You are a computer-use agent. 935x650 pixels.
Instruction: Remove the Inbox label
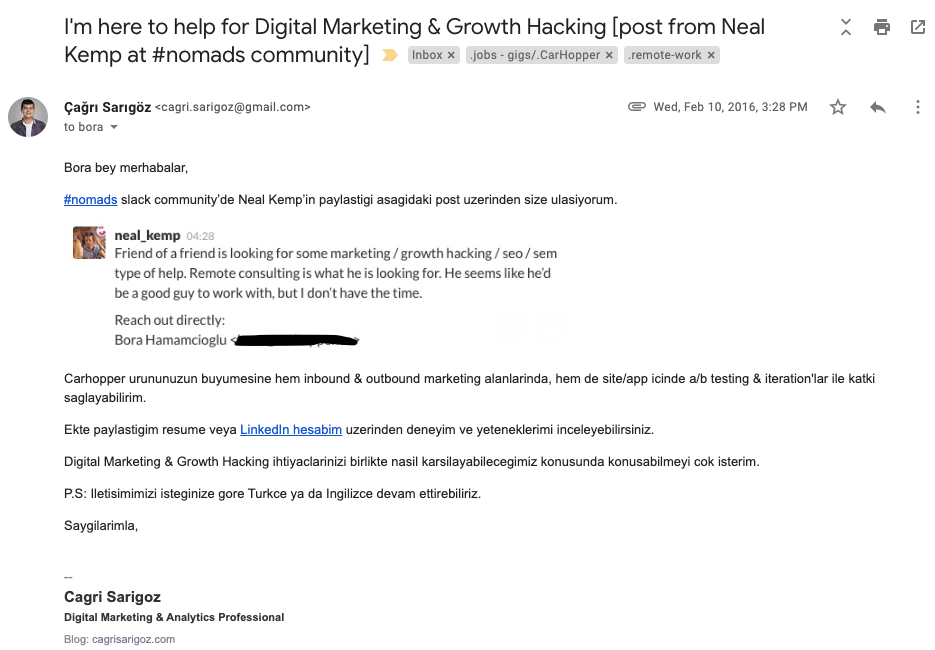tap(451, 55)
